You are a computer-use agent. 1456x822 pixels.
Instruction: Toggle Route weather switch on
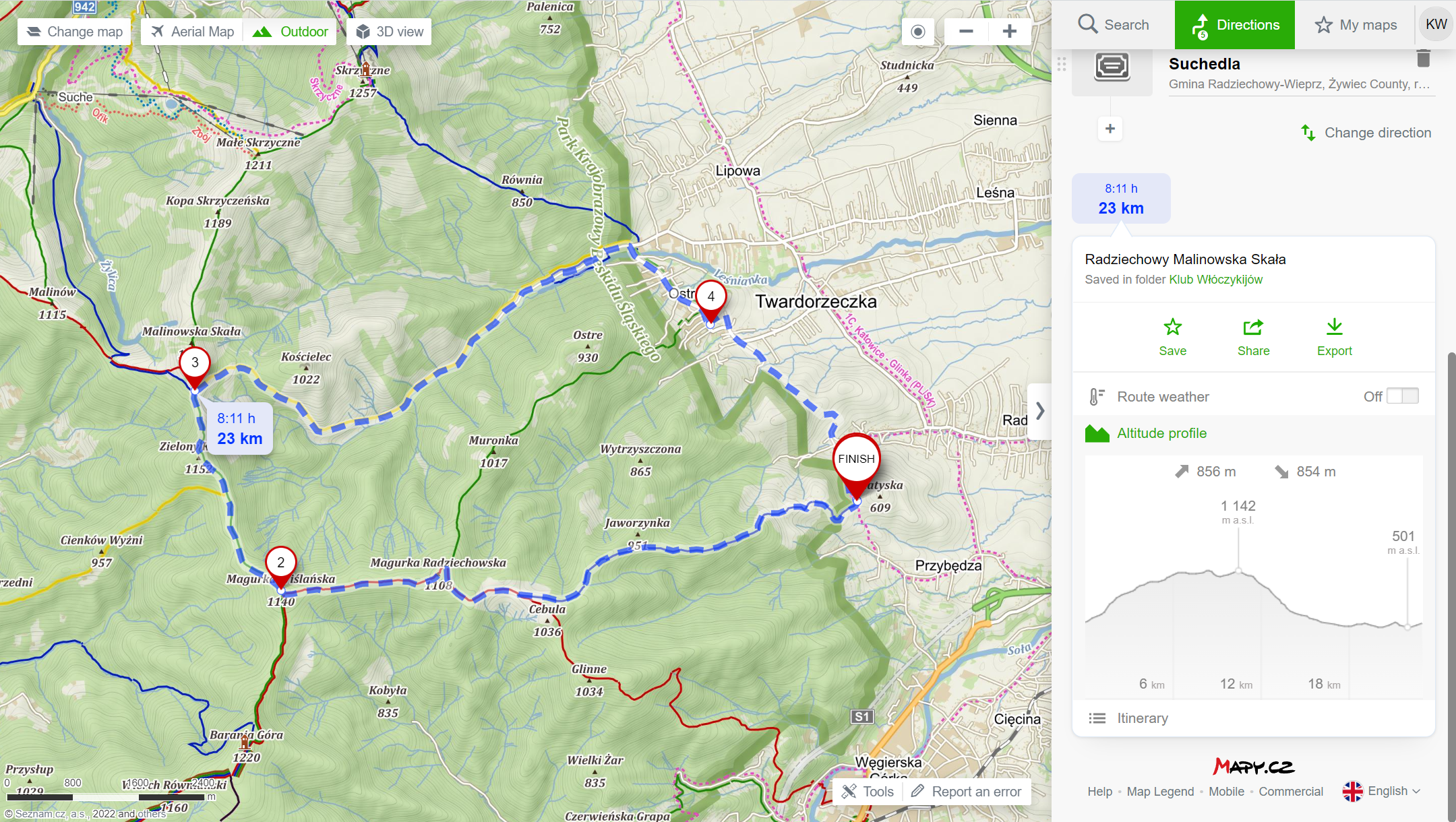[1403, 396]
